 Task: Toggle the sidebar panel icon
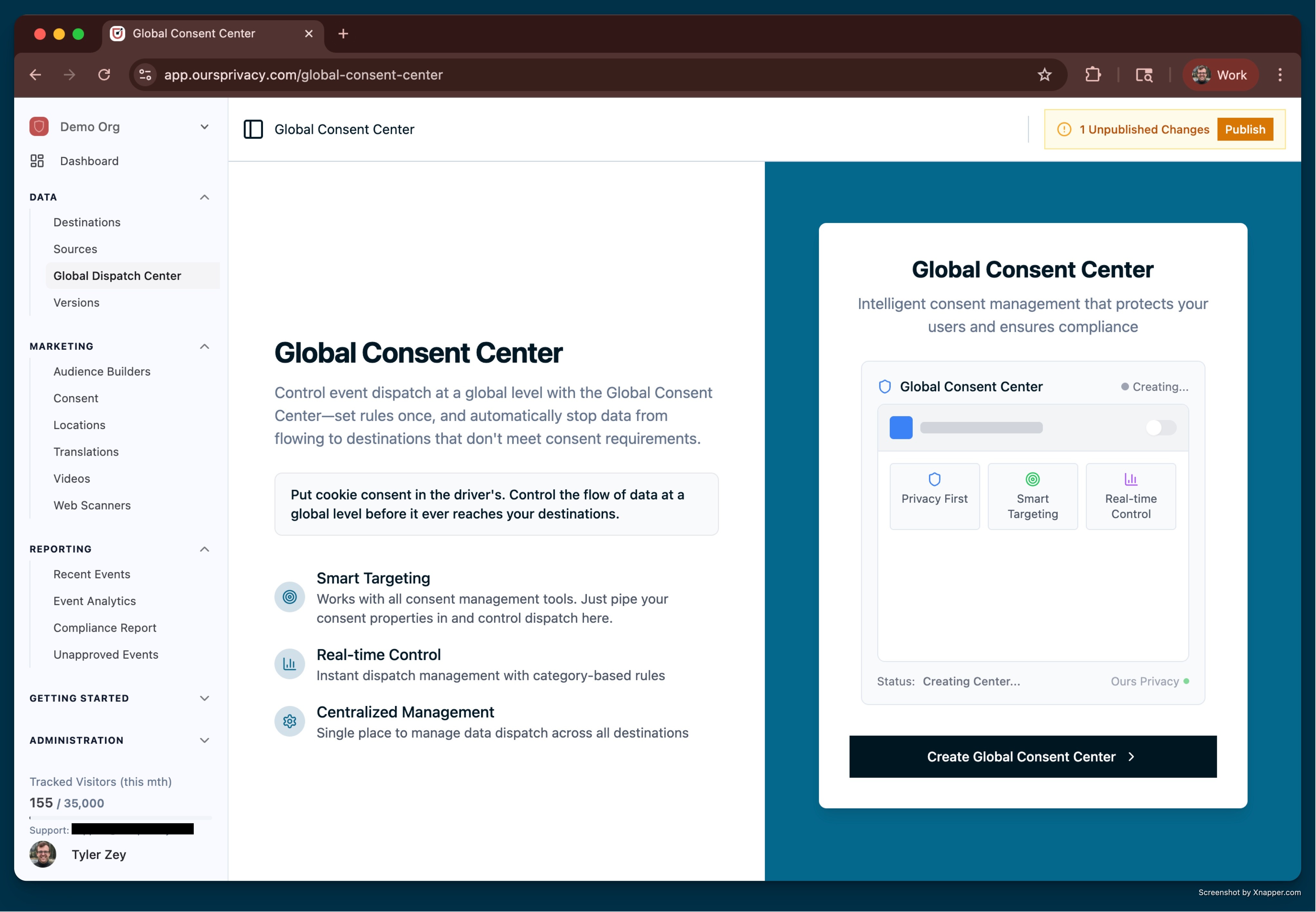click(253, 129)
